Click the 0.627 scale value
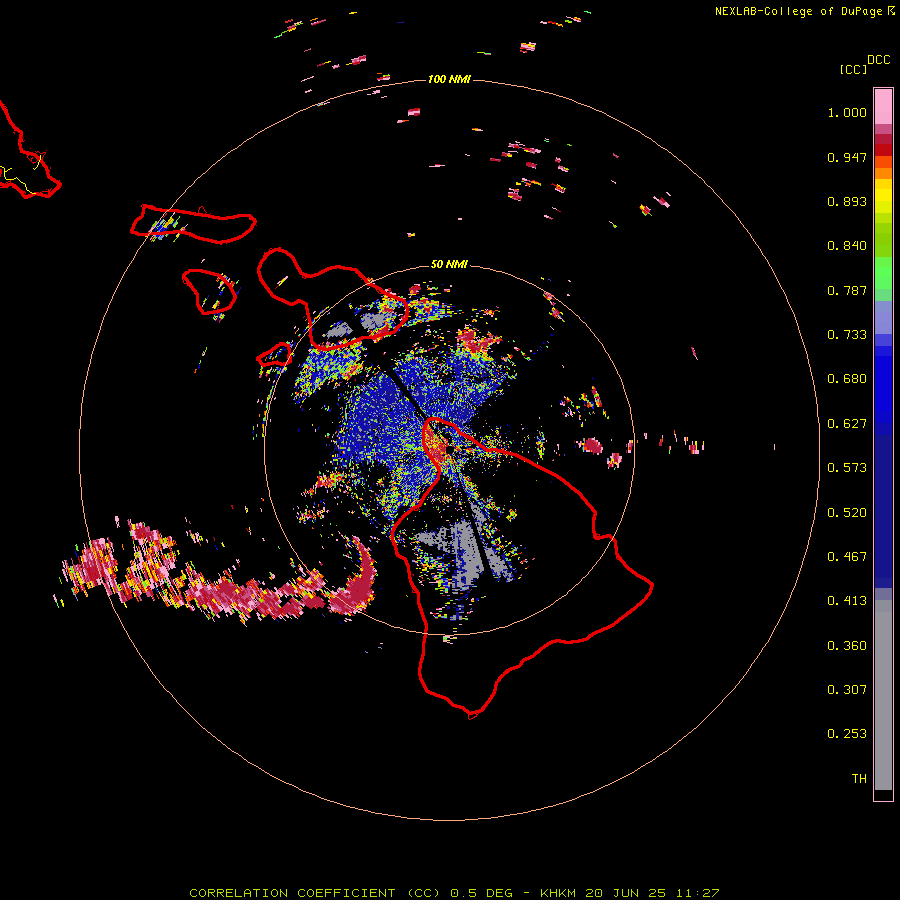This screenshot has width=900, height=900. point(847,424)
